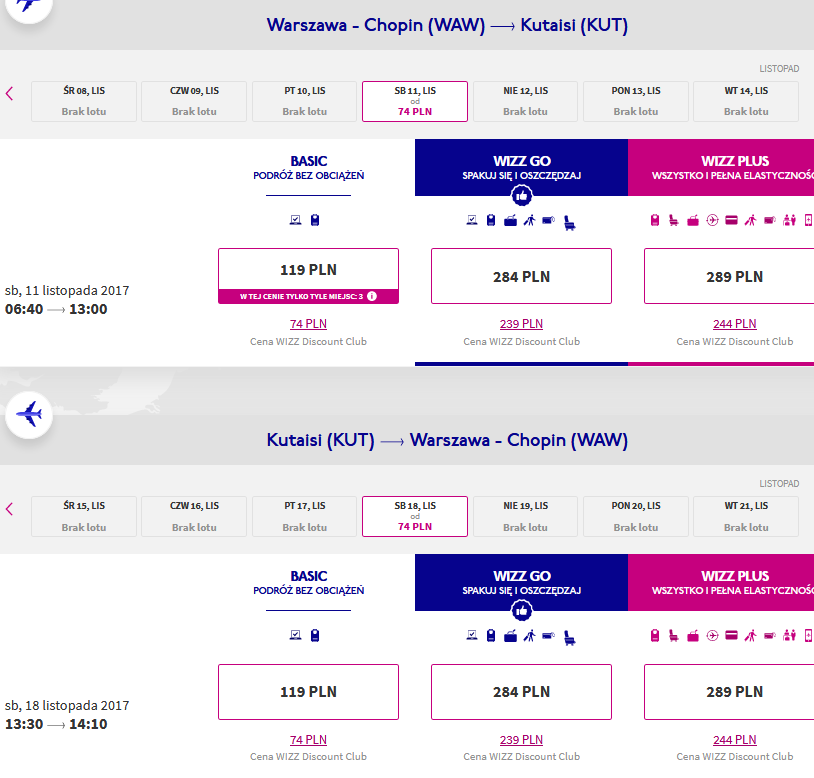Select return date PT 17, LIS
The image size is (814, 778).
305,516
